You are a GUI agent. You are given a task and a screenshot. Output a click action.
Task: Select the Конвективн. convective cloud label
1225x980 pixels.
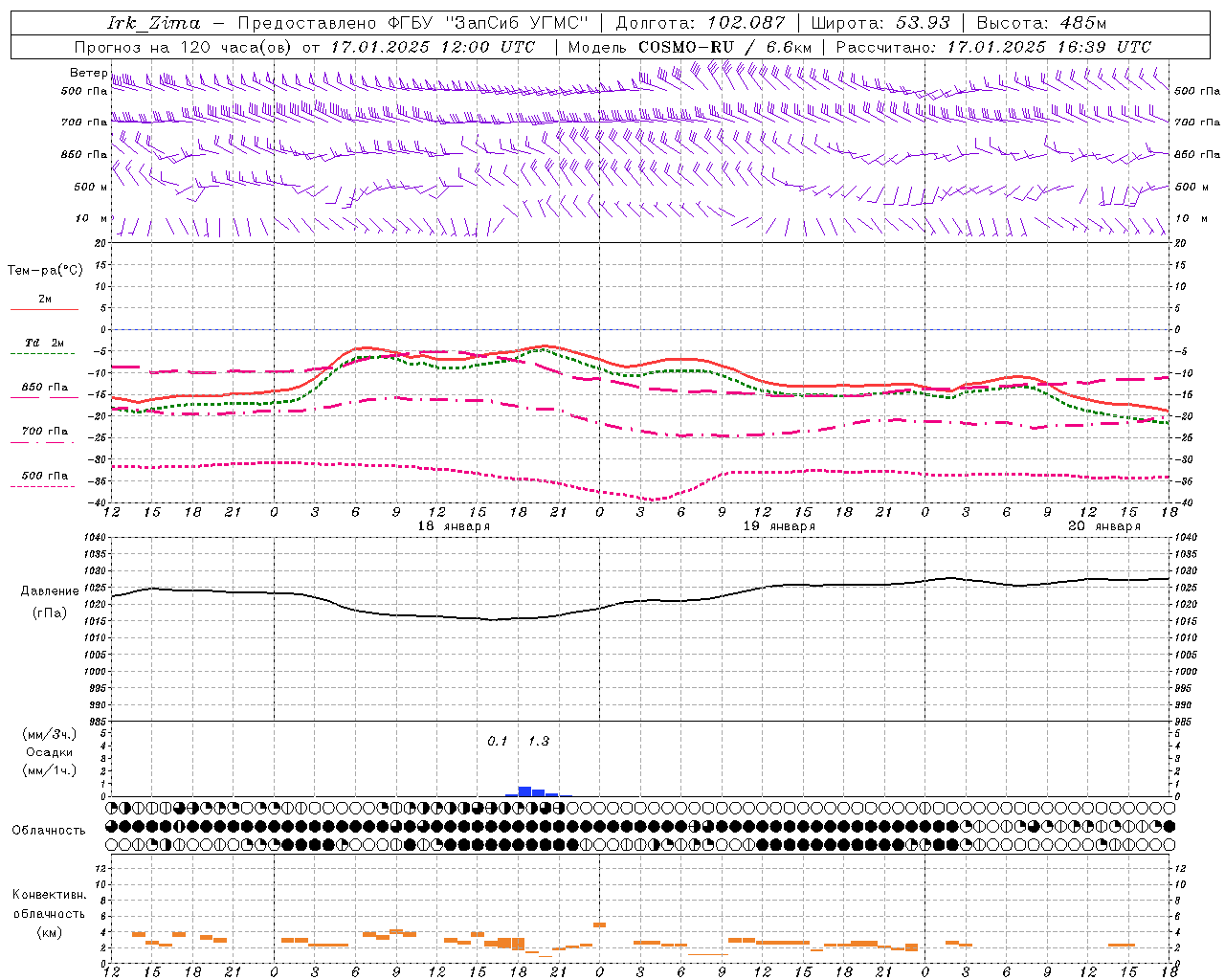click(50, 895)
